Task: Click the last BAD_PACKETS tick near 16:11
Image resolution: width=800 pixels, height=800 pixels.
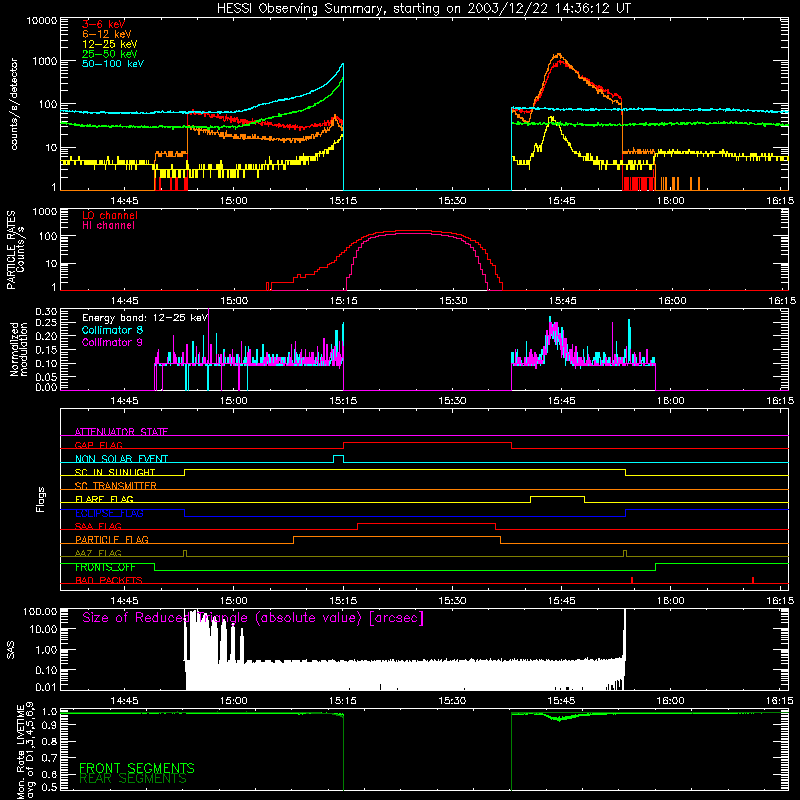Action: click(x=753, y=580)
